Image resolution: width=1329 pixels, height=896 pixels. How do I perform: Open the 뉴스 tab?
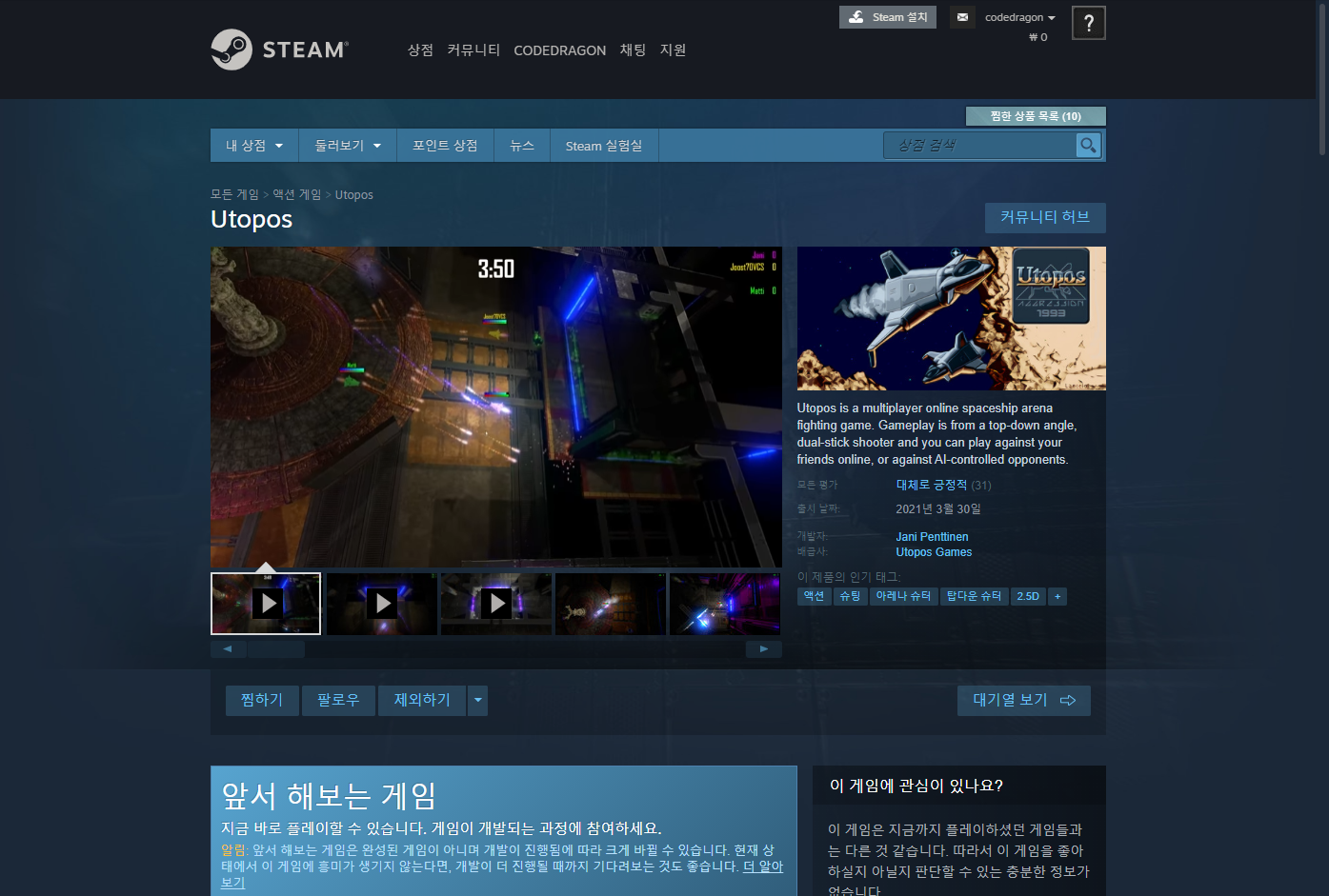(x=522, y=146)
